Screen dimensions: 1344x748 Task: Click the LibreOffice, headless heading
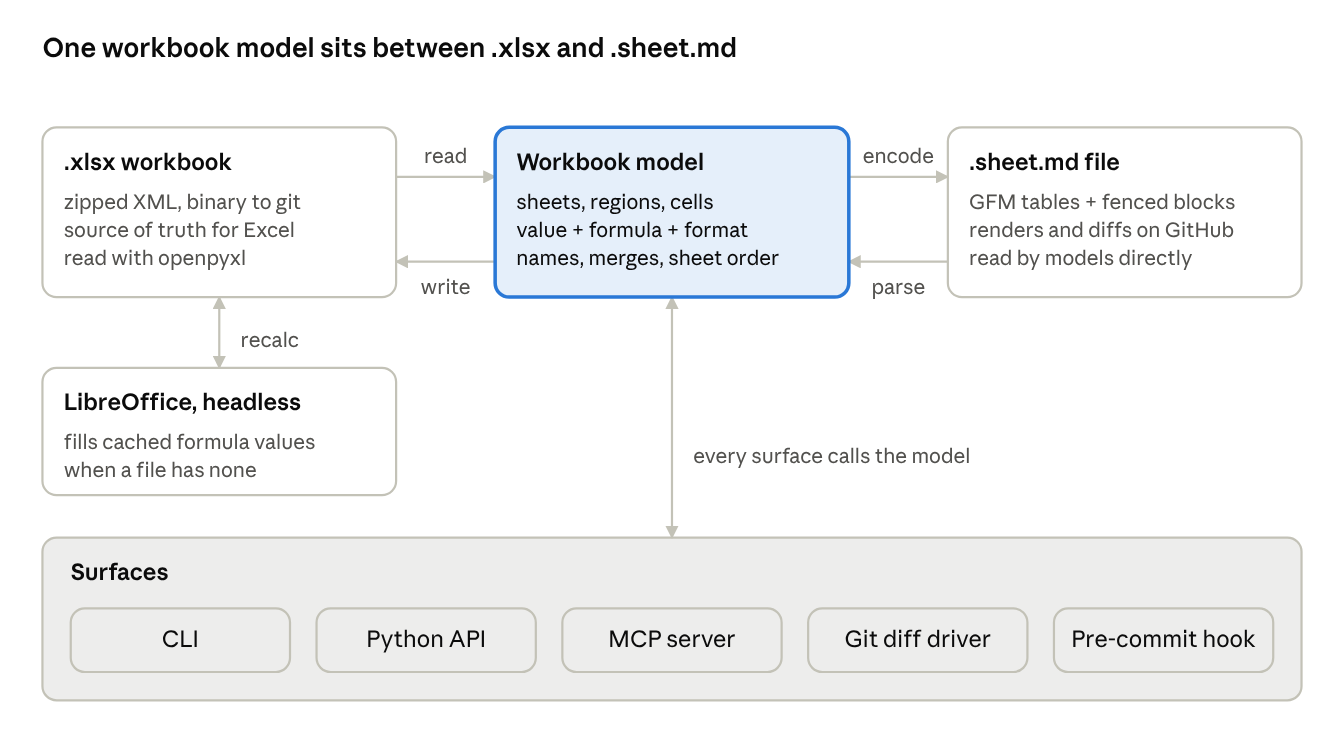(182, 403)
